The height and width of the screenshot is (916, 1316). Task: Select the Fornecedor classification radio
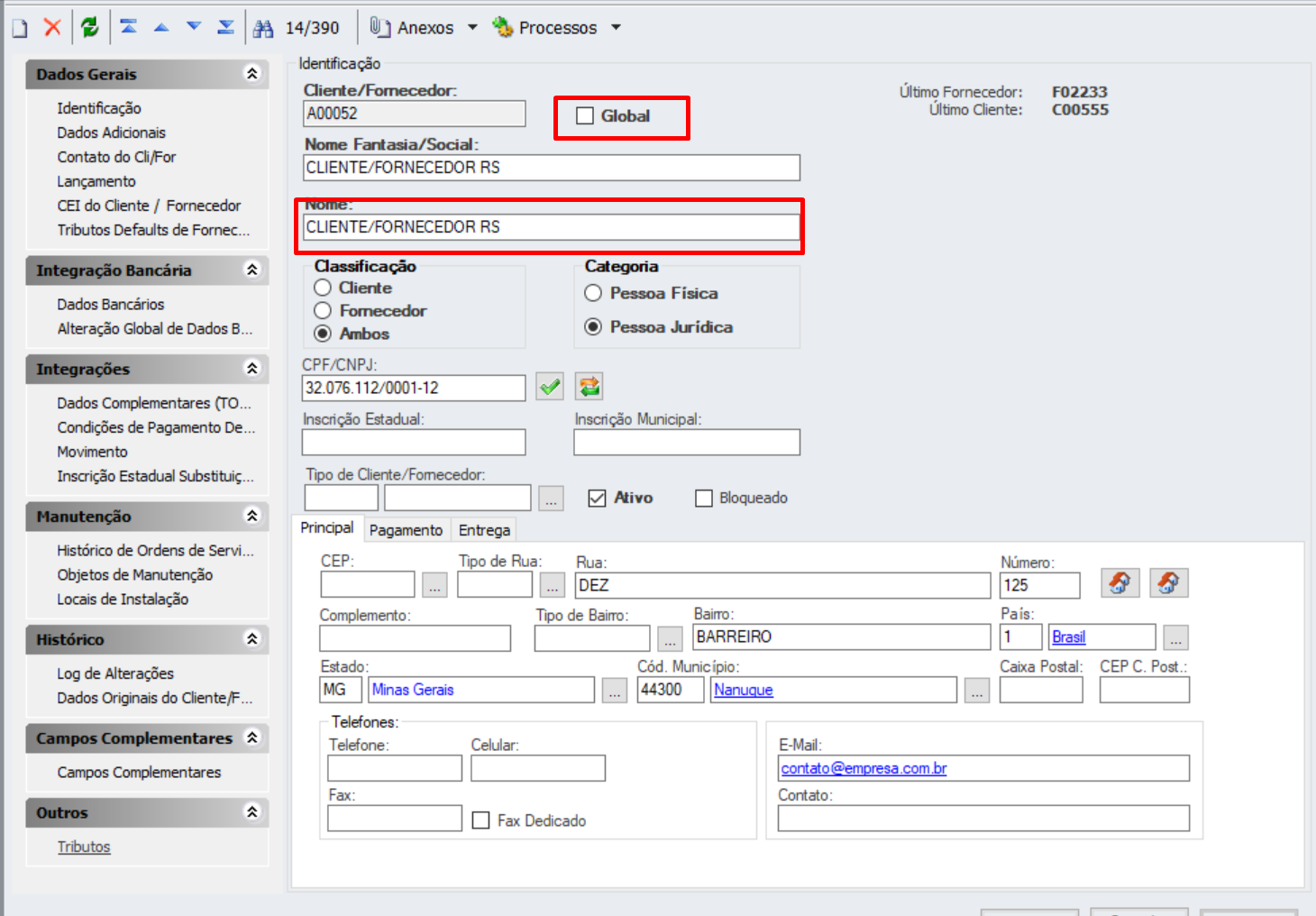(323, 310)
